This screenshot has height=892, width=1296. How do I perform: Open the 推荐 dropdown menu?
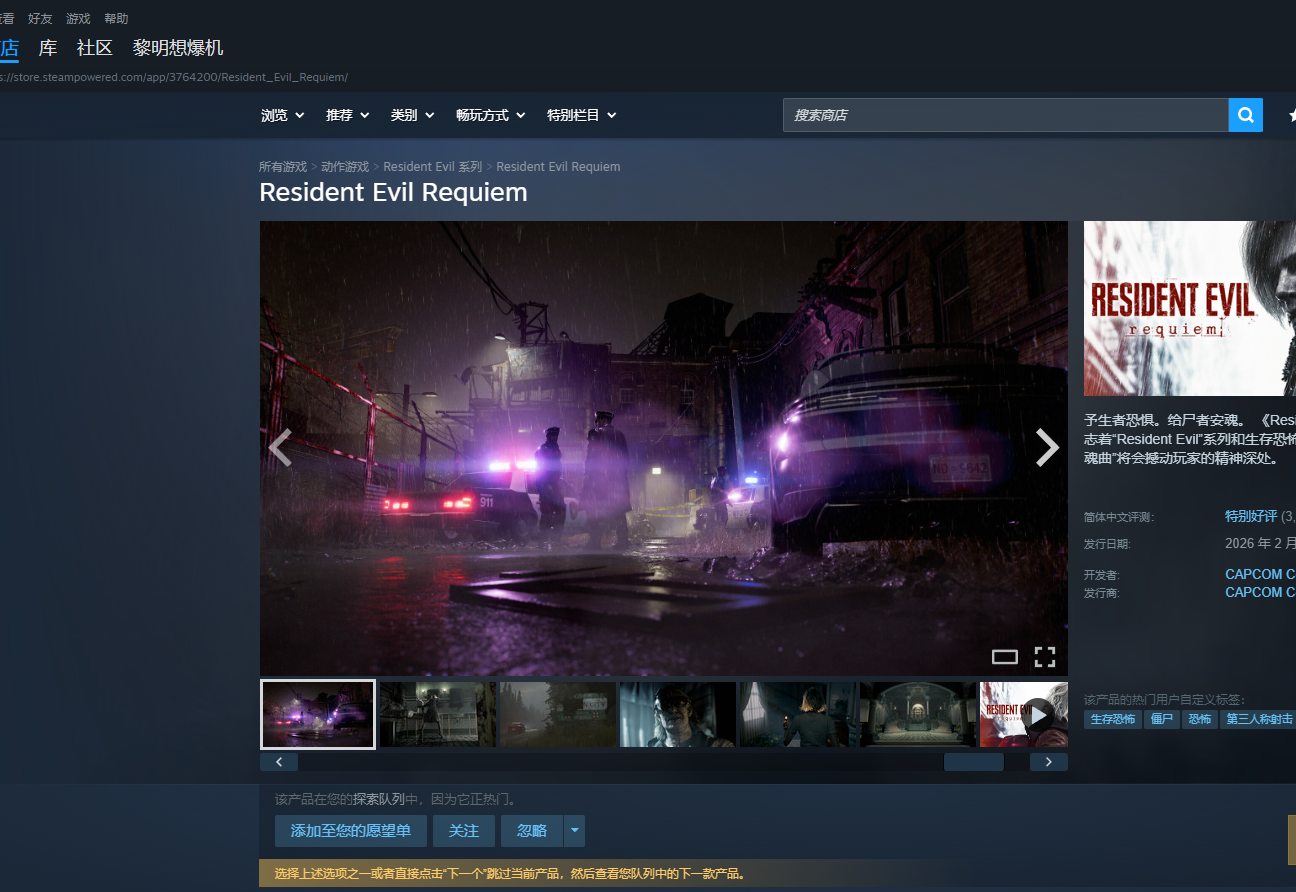click(347, 115)
